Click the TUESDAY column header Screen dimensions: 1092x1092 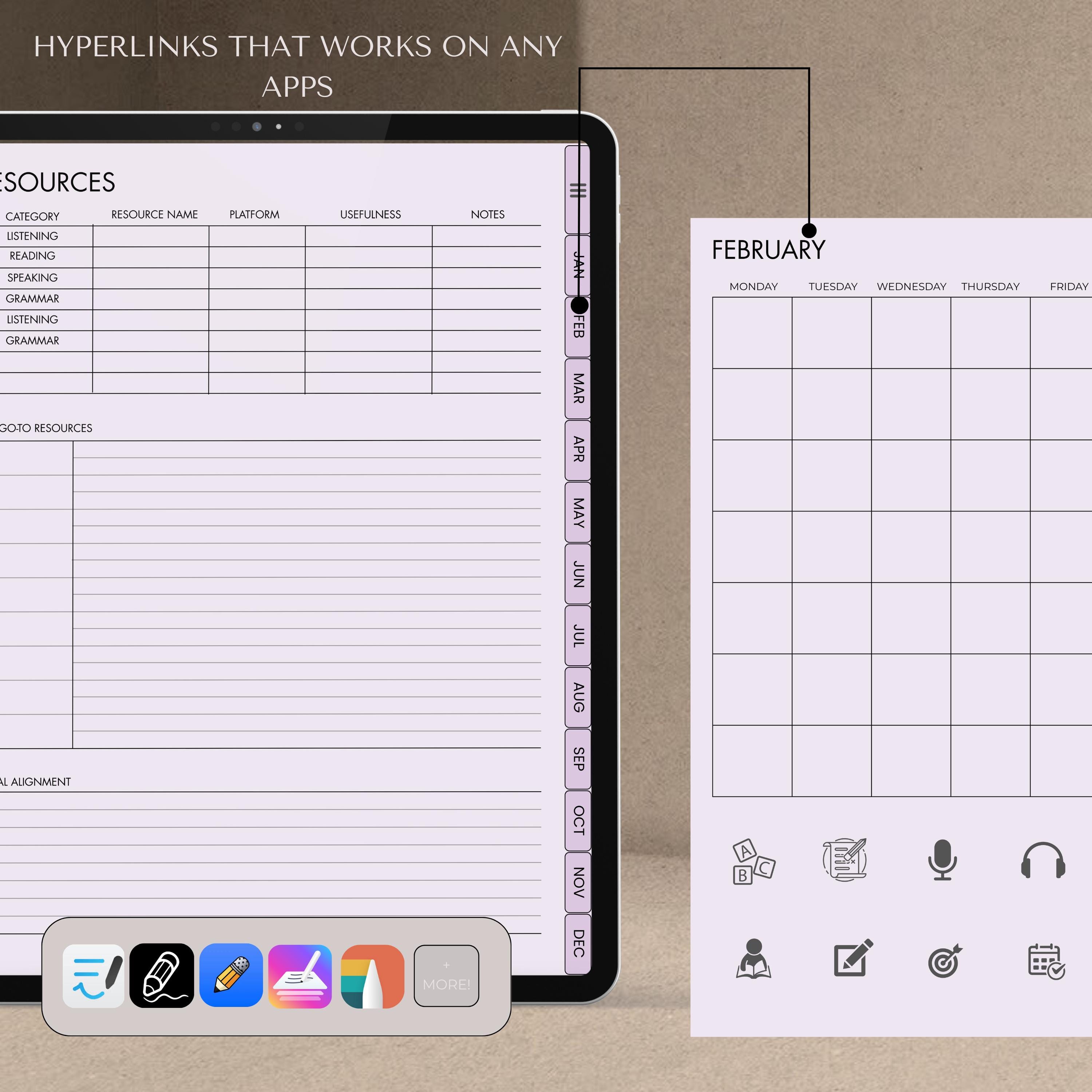pos(832,286)
